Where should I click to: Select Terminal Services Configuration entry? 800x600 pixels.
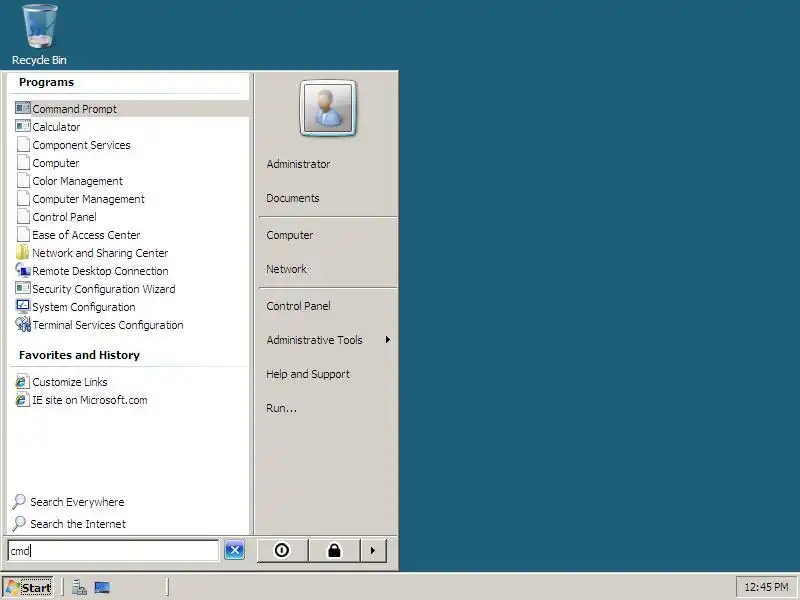[108, 325]
